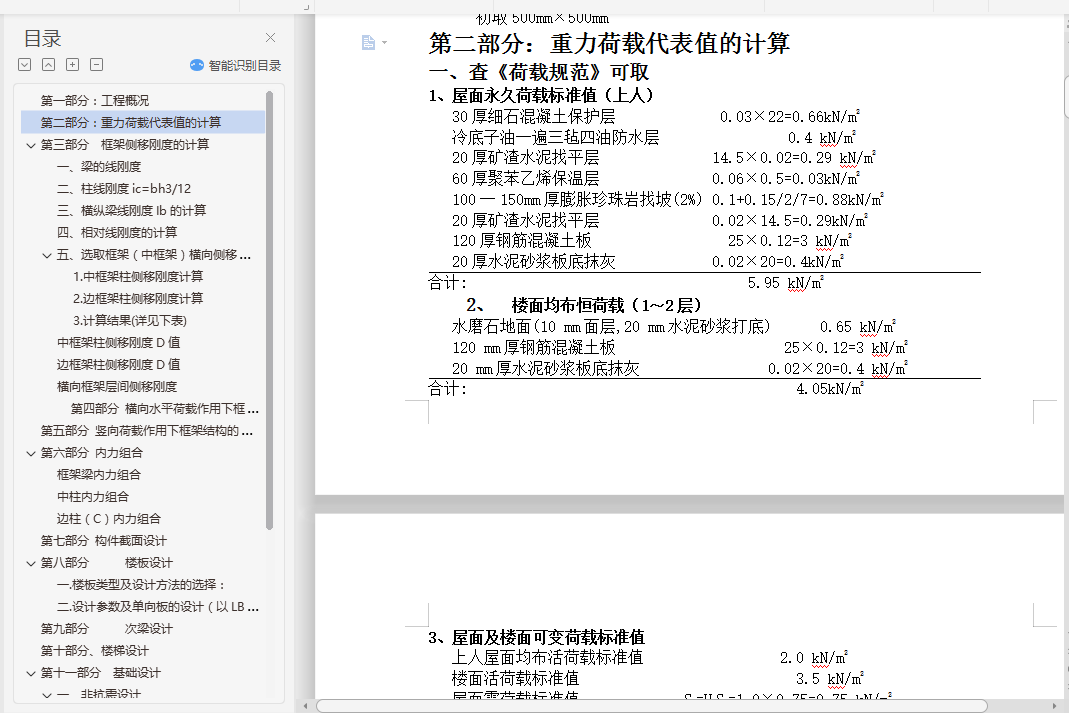The height and width of the screenshot is (713, 1069).
Task: Click the minus box icon under 目录
Action: point(97,65)
